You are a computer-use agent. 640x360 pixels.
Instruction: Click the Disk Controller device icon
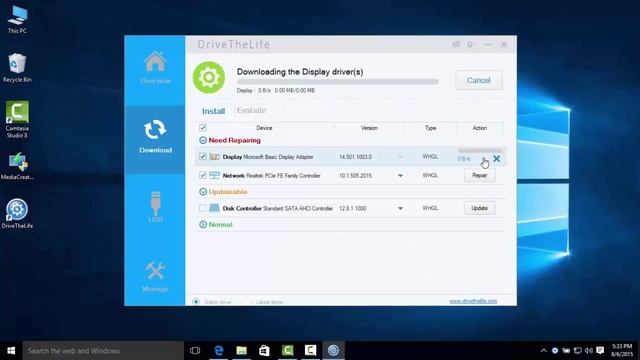pyautogui.click(x=214, y=208)
